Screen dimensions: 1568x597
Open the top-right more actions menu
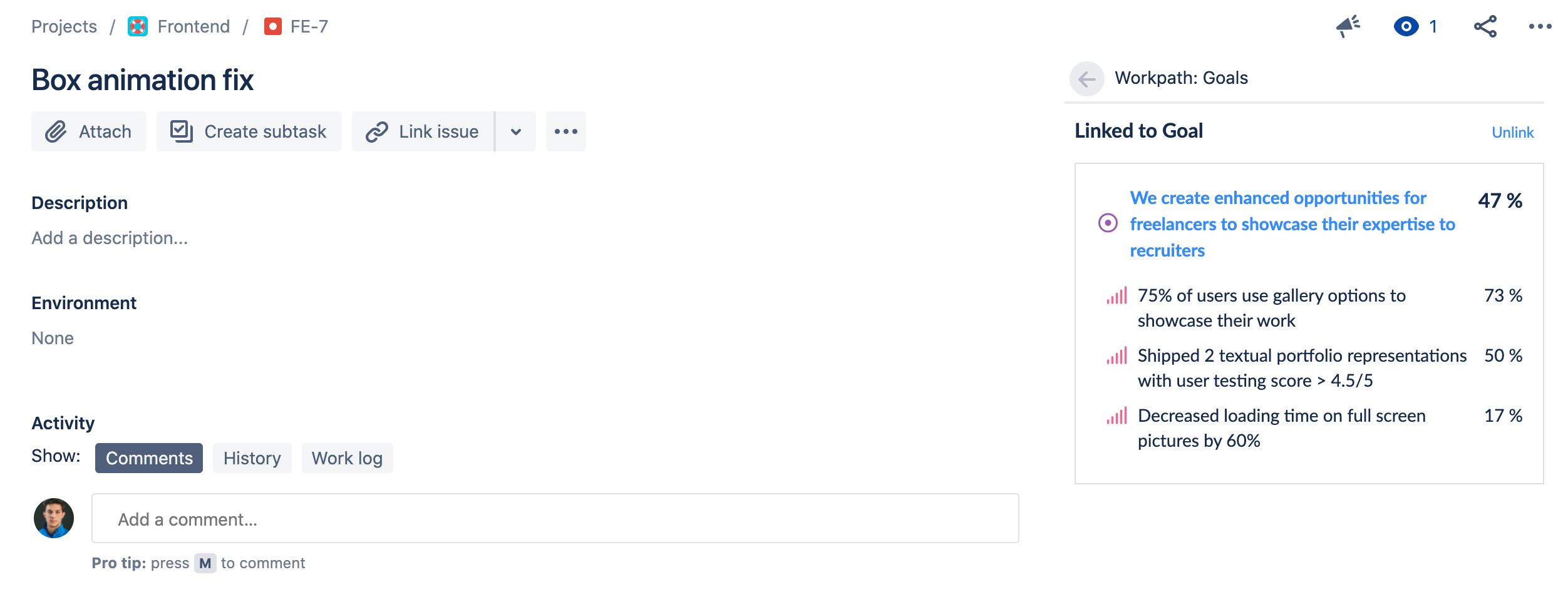(1540, 26)
